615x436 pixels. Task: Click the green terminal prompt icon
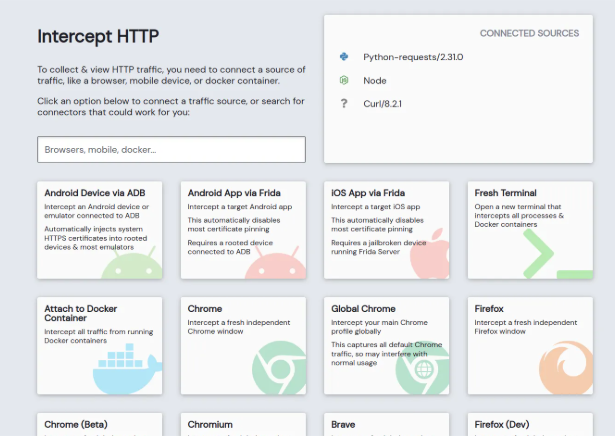pos(557,254)
